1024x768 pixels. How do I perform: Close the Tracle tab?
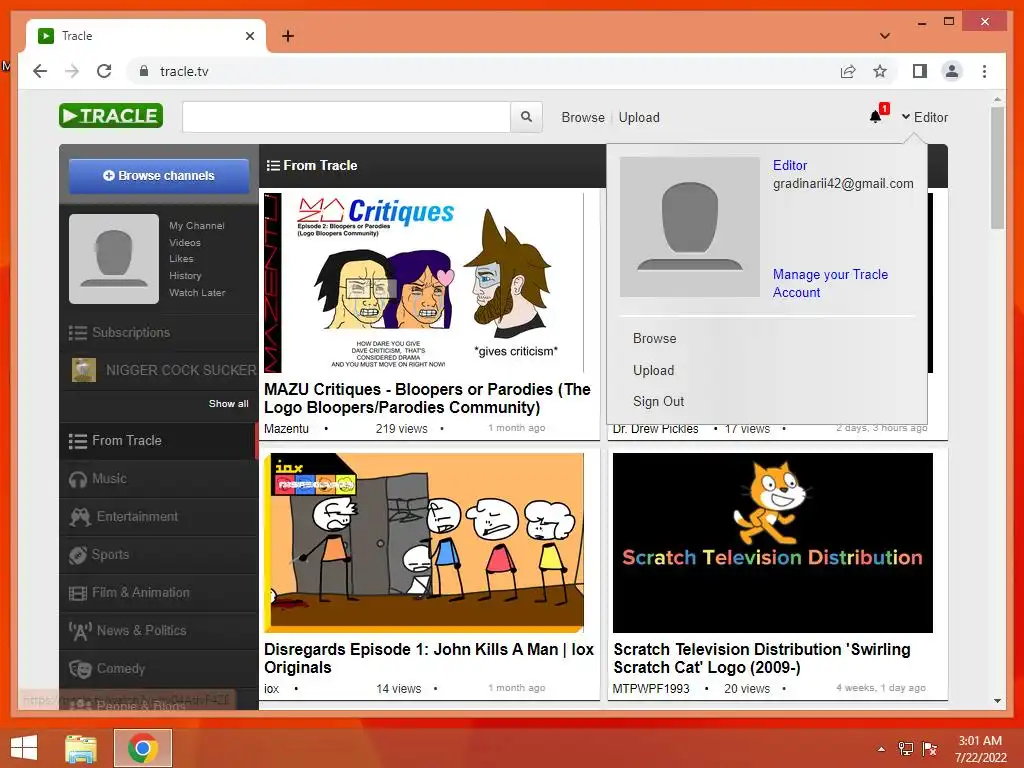[x=249, y=36]
